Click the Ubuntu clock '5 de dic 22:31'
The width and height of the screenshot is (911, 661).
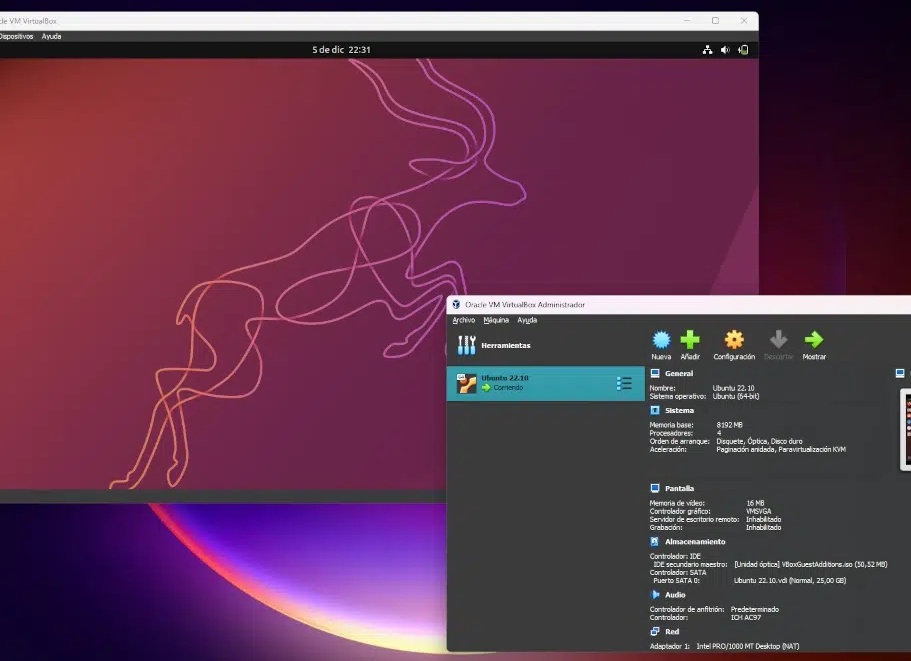(341, 50)
